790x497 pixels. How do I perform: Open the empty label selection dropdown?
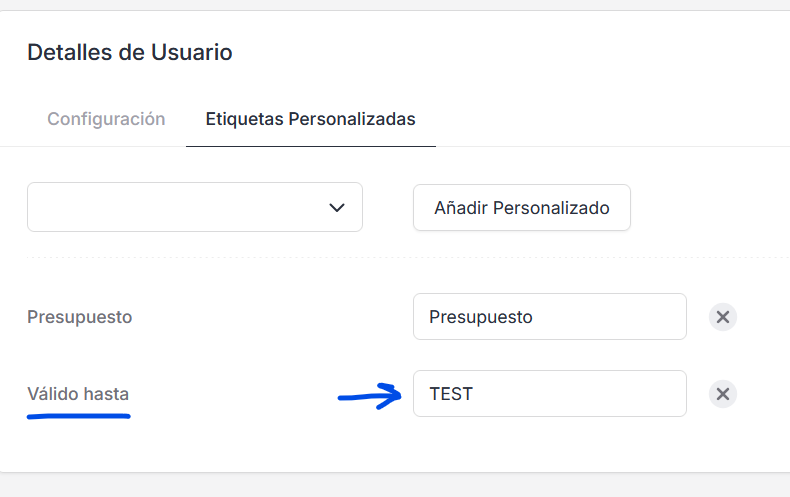click(195, 207)
